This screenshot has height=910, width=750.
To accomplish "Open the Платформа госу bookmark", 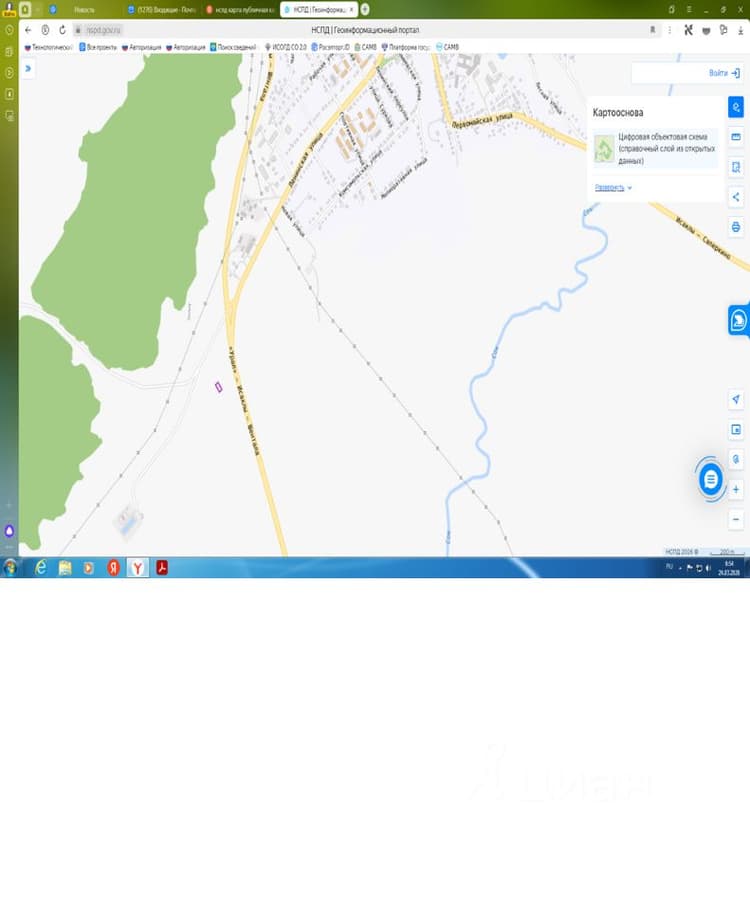I will (405, 47).
